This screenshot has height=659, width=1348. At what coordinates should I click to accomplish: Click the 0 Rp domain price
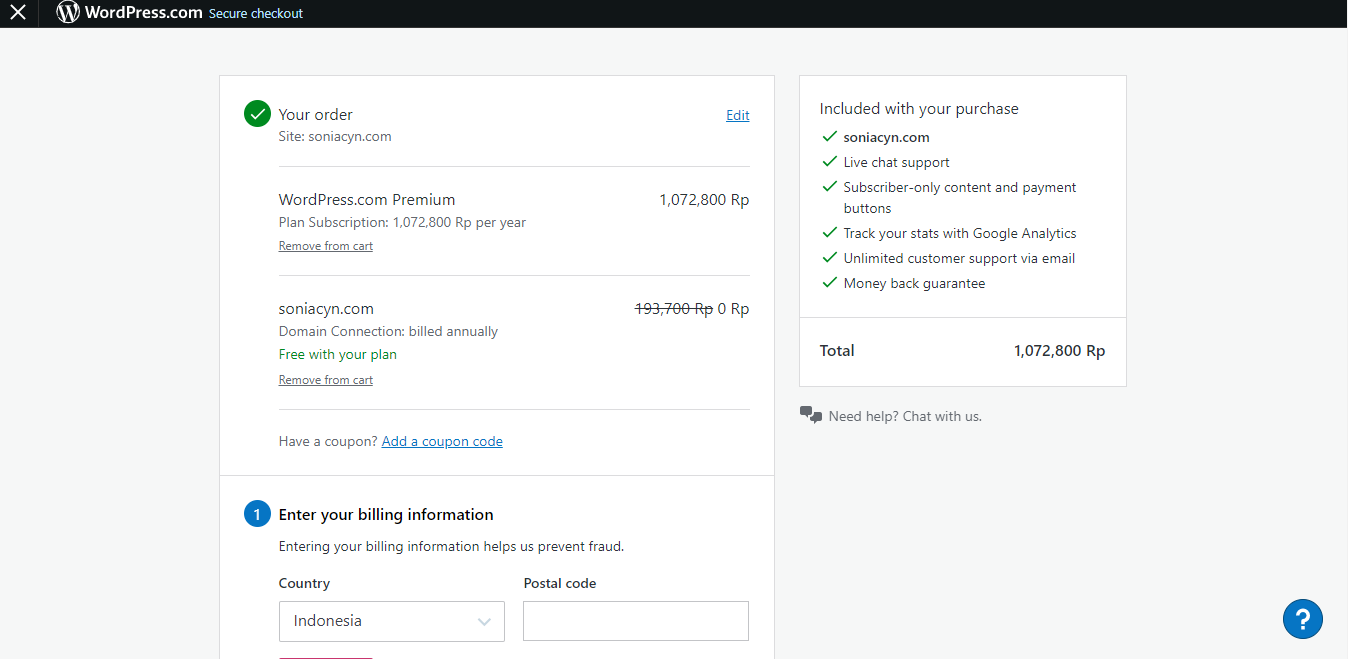[734, 309]
